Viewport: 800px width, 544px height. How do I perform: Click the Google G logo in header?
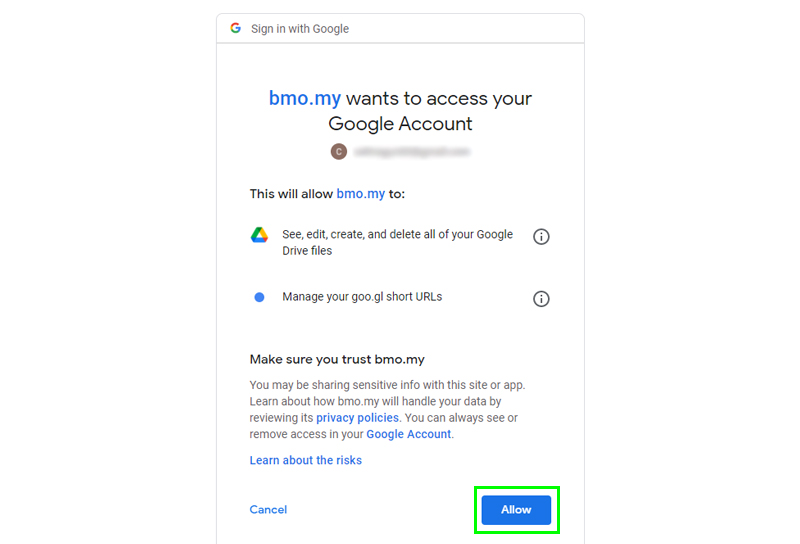(x=235, y=28)
